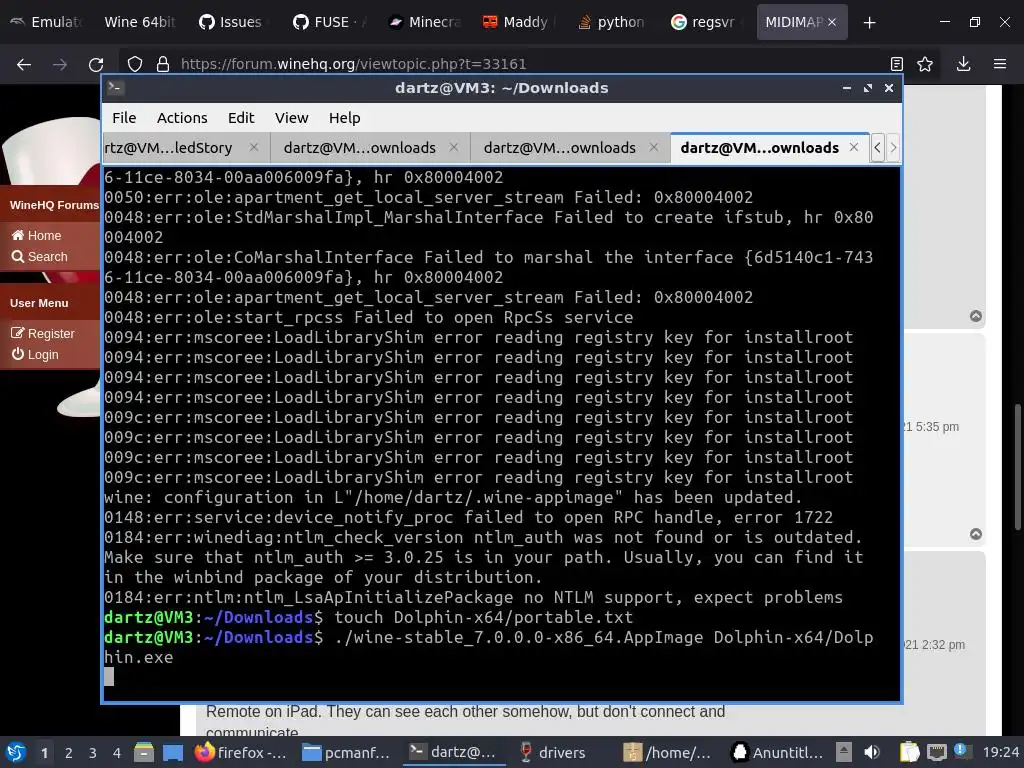Image resolution: width=1024 pixels, height=768 pixels.
Task: Open the Search link on WineHQ forum
Action: coord(39,257)
